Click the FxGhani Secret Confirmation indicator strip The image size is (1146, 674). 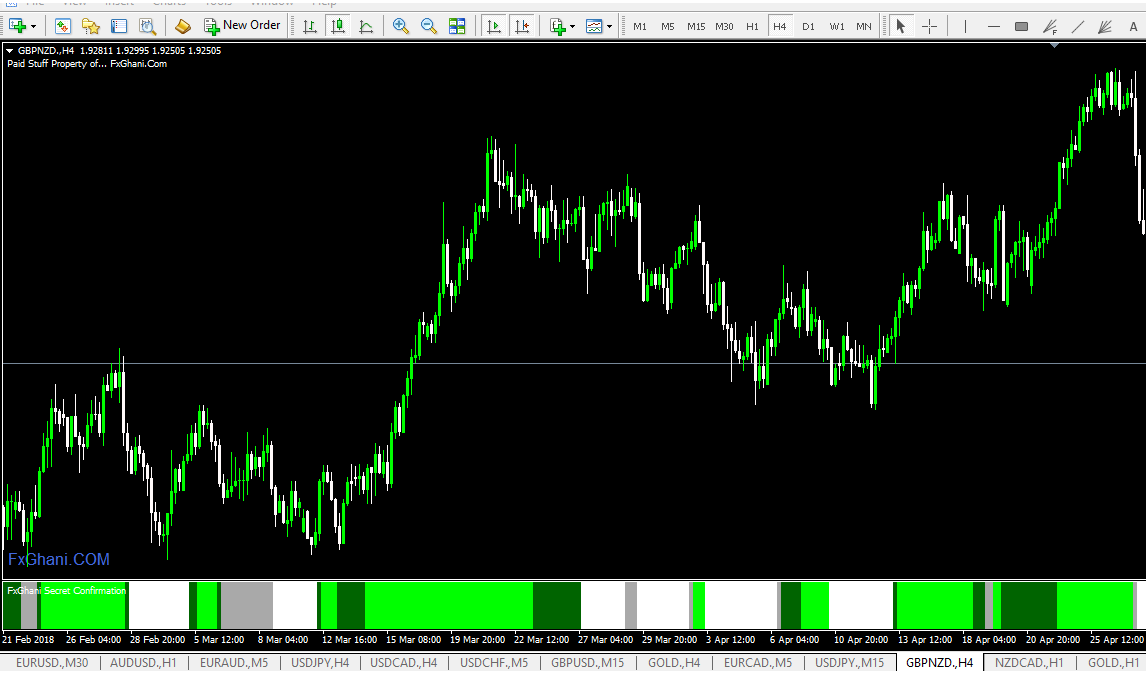[x=570, y=604]
